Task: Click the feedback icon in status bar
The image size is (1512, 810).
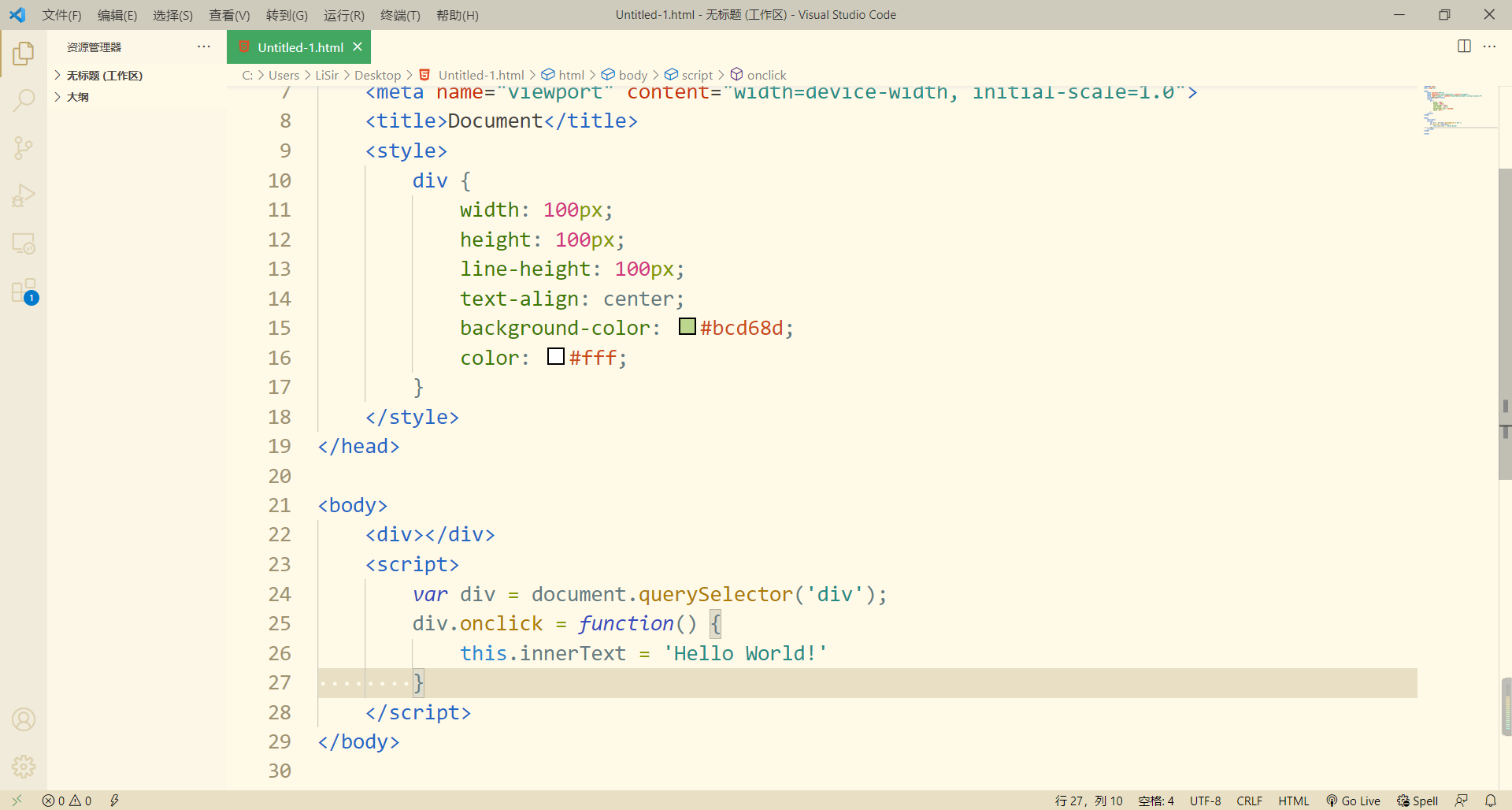Action: (1462, 801)
